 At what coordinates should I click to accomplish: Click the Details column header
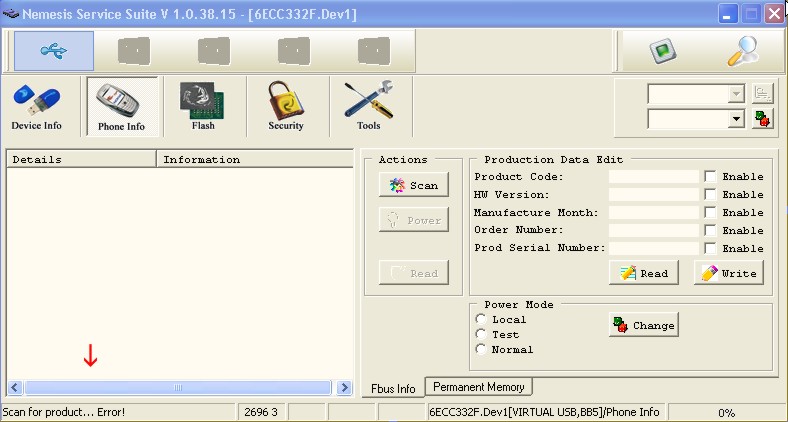pos(81,159)
